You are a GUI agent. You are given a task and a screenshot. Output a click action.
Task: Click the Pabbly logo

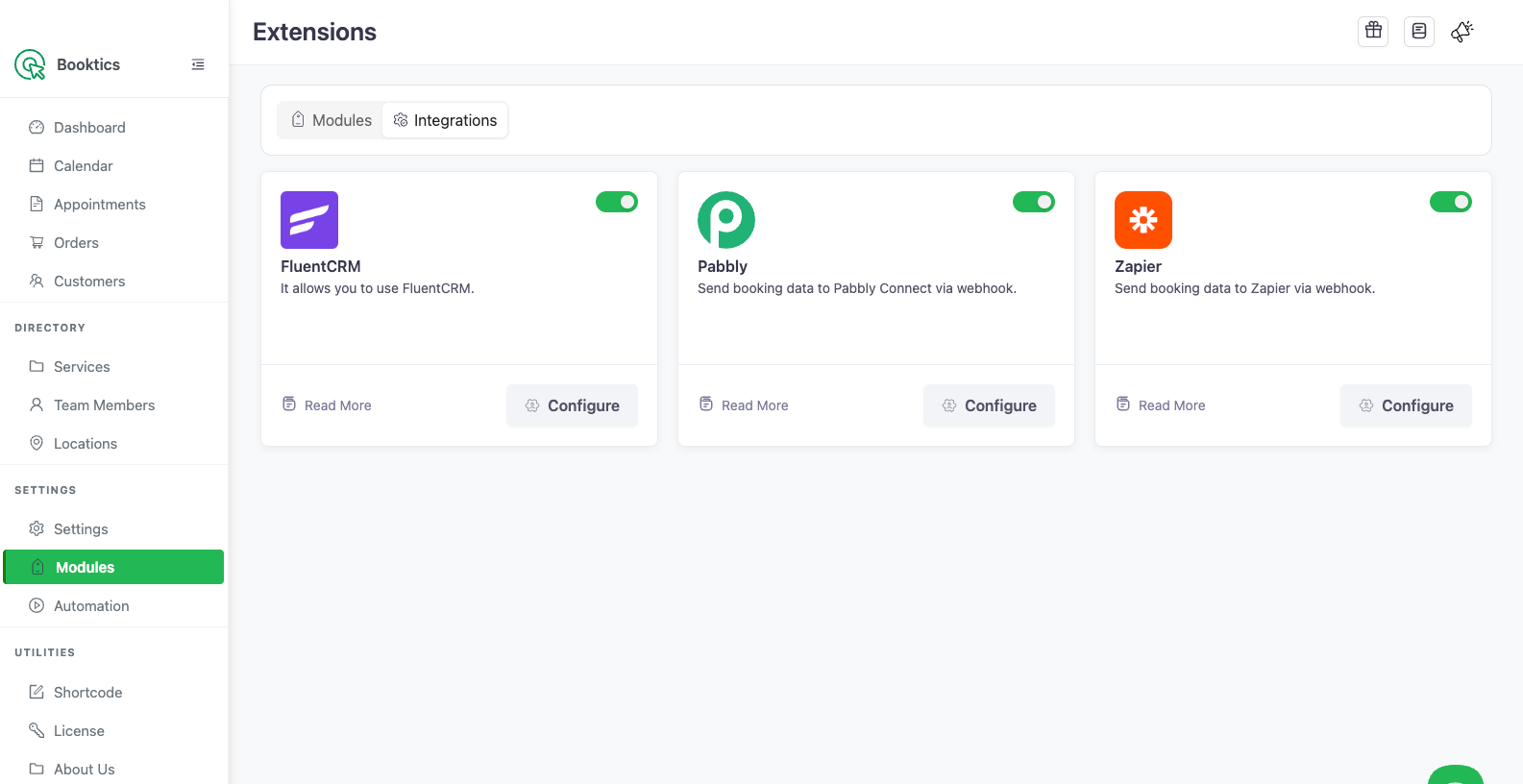tap(726, 220)
